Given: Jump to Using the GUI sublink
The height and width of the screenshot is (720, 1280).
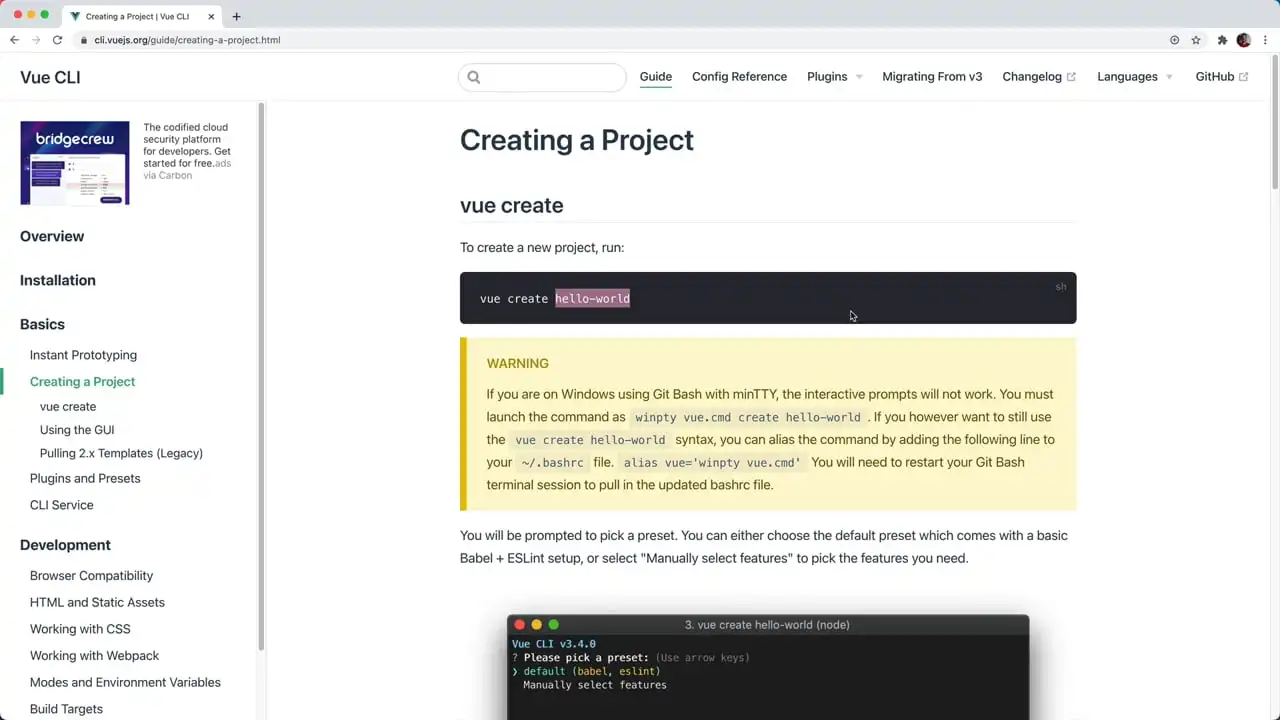Looking at the screenshot, I should click(77, 430).
